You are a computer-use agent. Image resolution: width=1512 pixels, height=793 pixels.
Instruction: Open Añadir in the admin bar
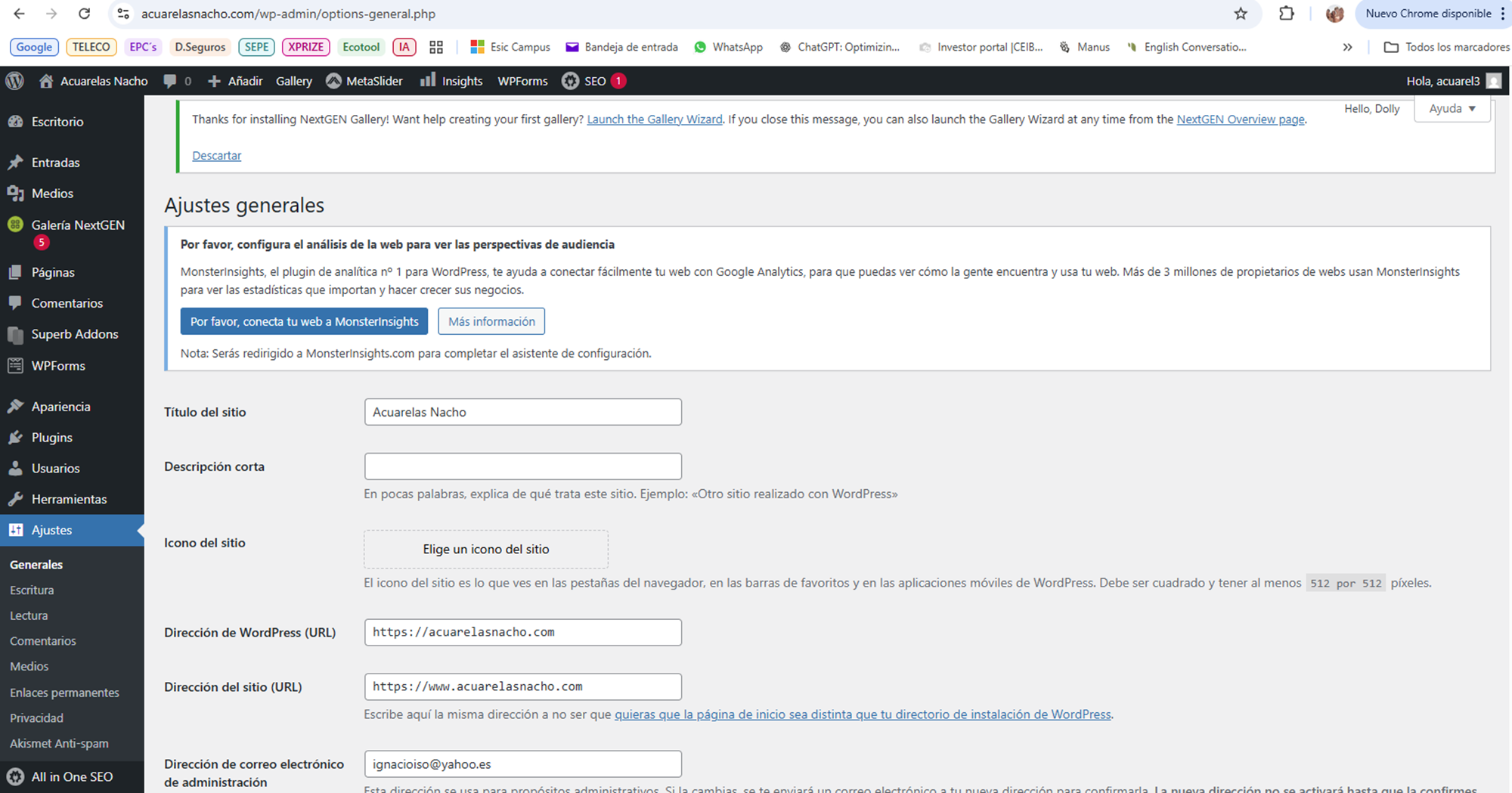point(235,81)
